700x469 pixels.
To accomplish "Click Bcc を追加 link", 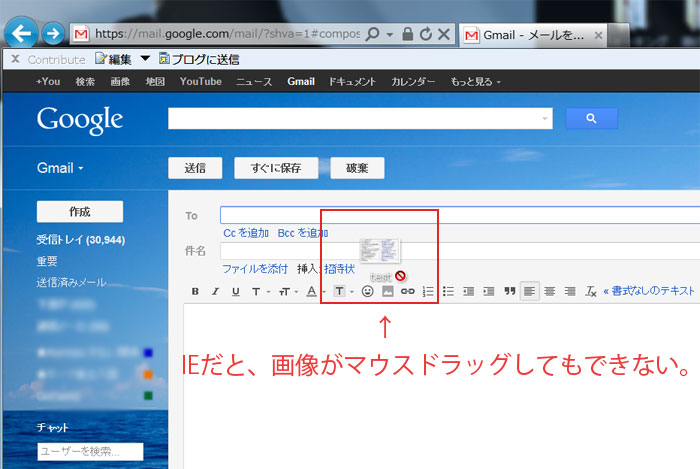I will [x=303, y=233].
